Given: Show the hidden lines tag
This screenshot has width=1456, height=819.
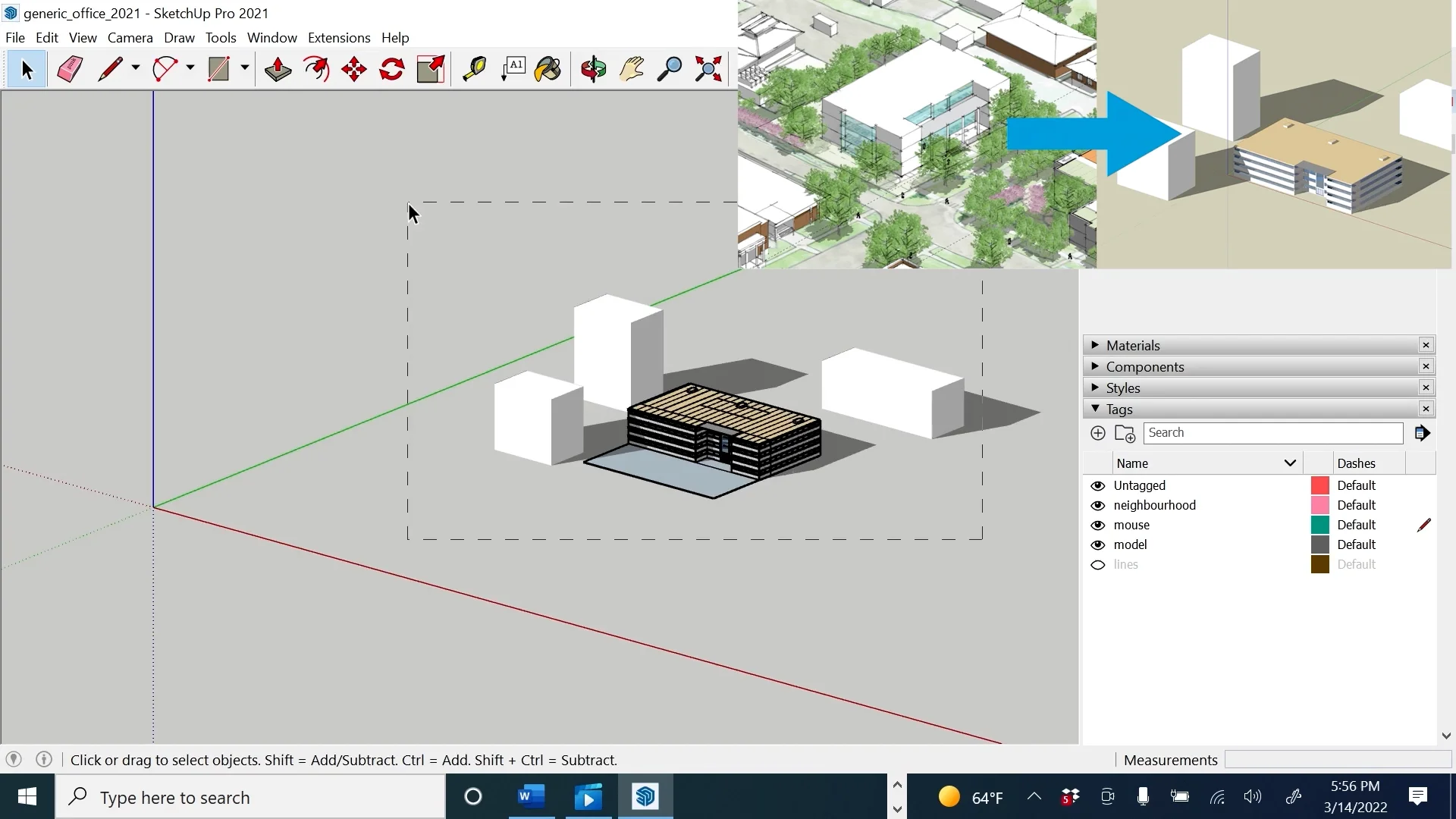Looking at the screenshot, I should [x=1097, y=565].
